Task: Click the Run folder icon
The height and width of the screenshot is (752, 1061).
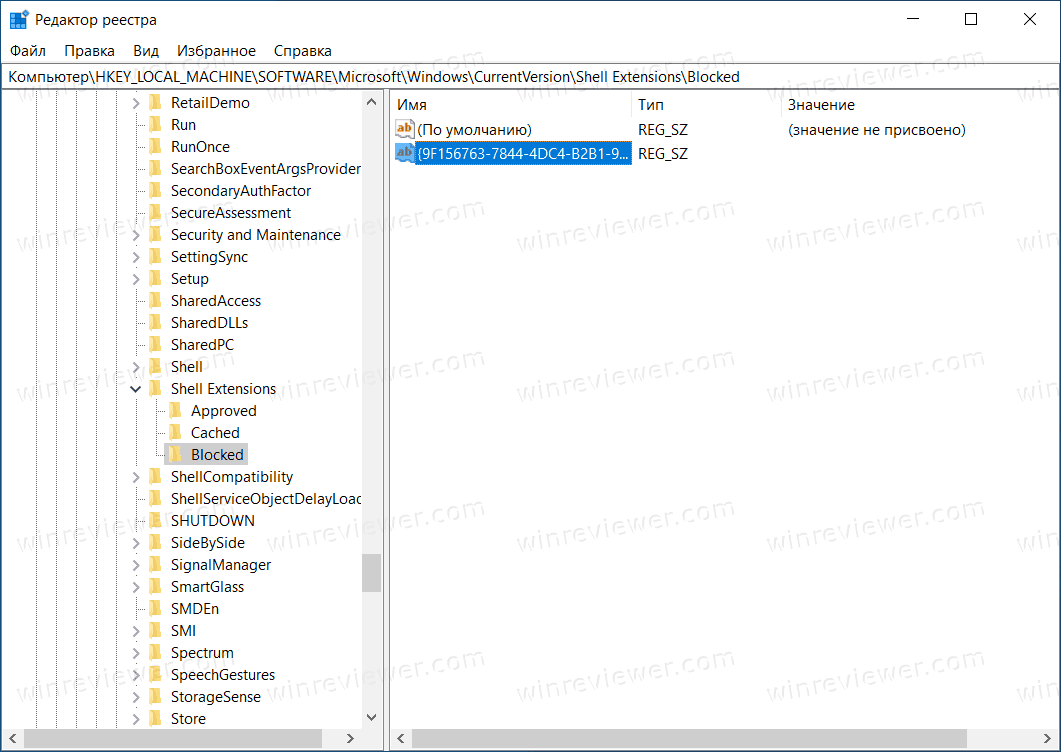Action: pos(156,125)
